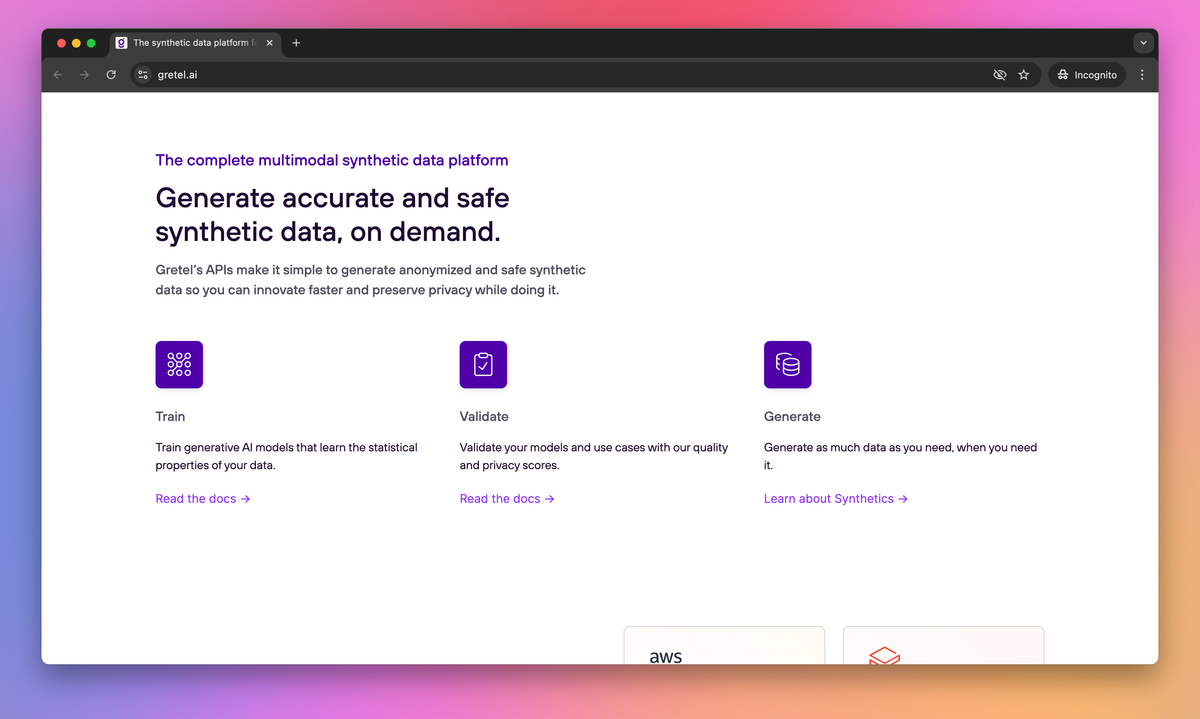Screen dimensions: 1200x719
Task: Click the Validate your models description text
Action: 594,456
